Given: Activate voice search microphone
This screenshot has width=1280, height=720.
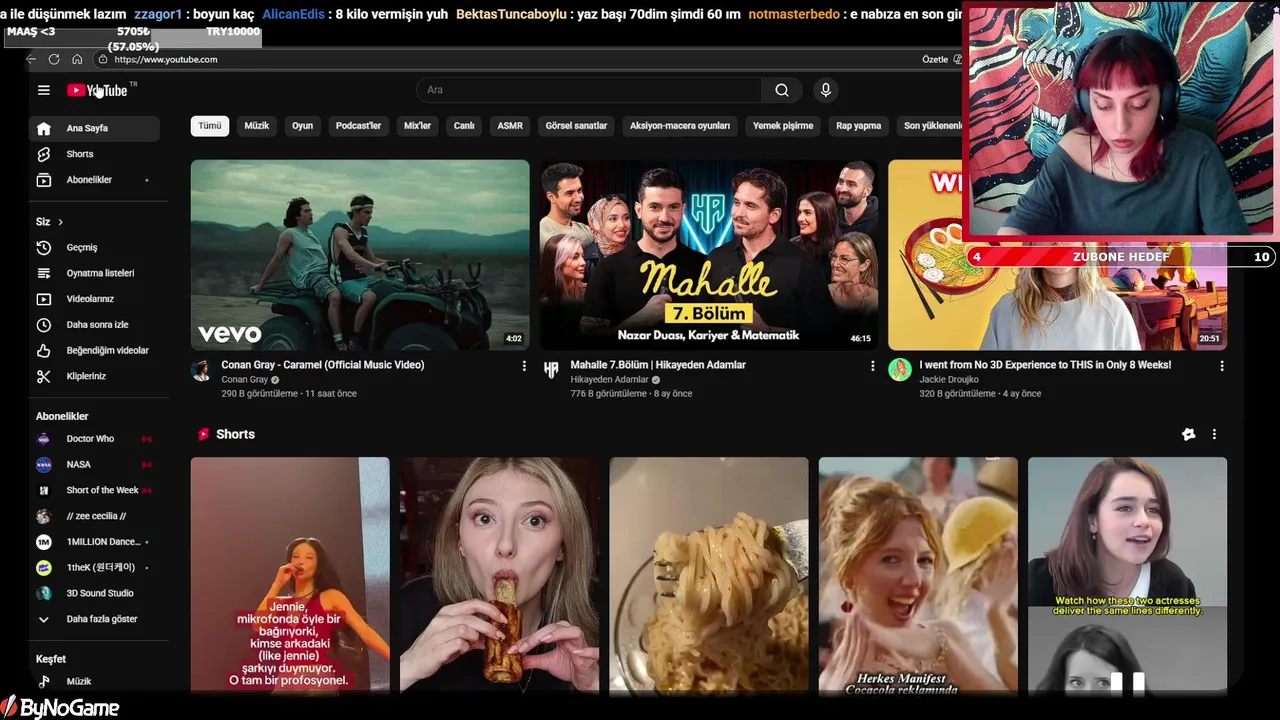Looking at the screenshot, I should 825,90.
